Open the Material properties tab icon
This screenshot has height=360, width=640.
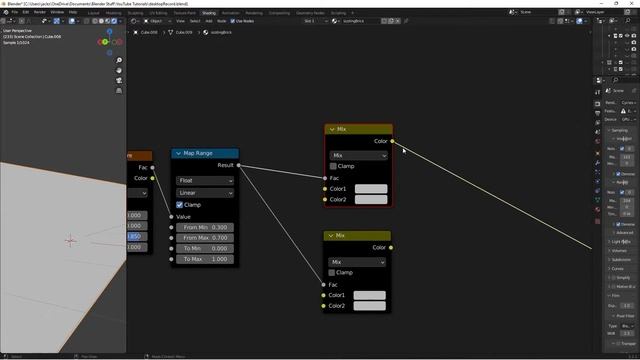598,209
